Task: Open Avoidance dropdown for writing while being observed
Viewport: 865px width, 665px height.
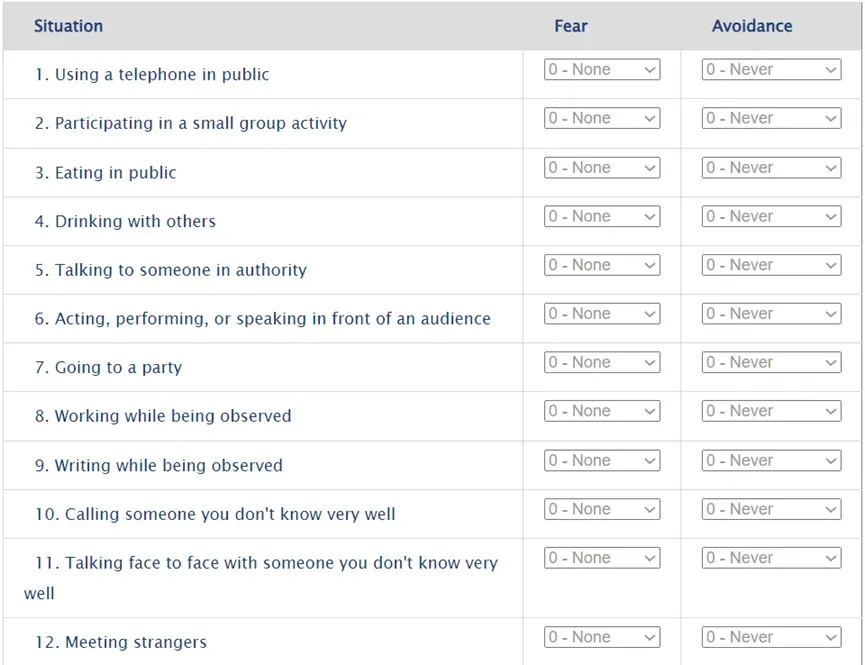Action: [771, 461]
